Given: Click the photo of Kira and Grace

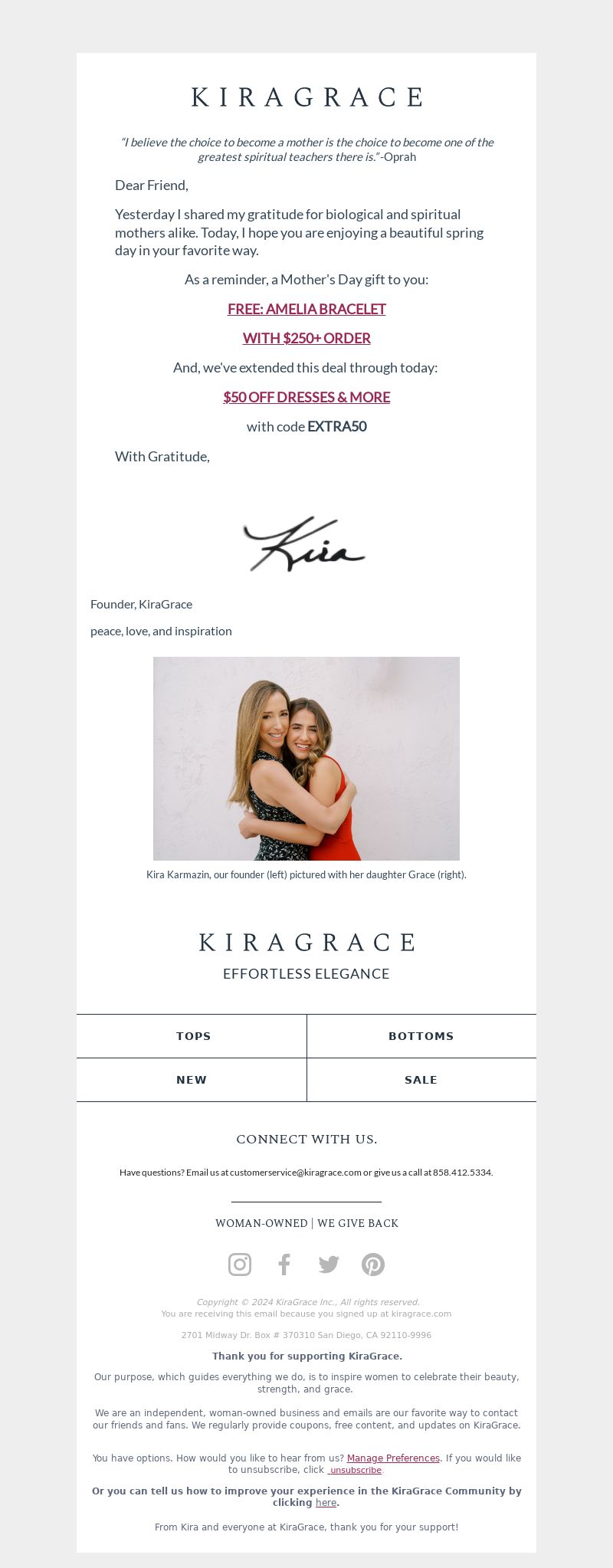Looking at the screenshot, I should pos(306,759).
